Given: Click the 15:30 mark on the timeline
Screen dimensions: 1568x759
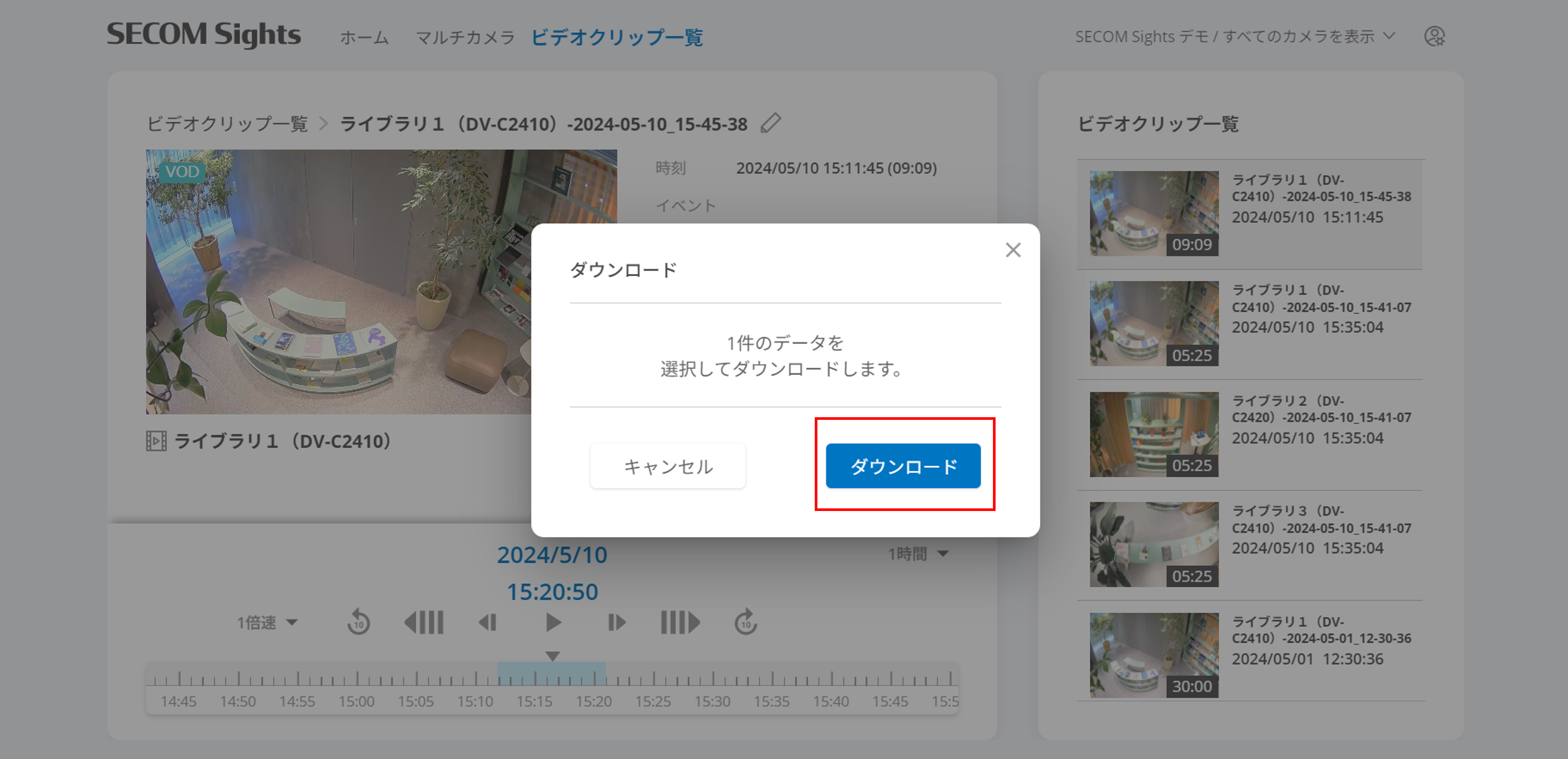Looking at the screenshot, I should tap(712, 701).
